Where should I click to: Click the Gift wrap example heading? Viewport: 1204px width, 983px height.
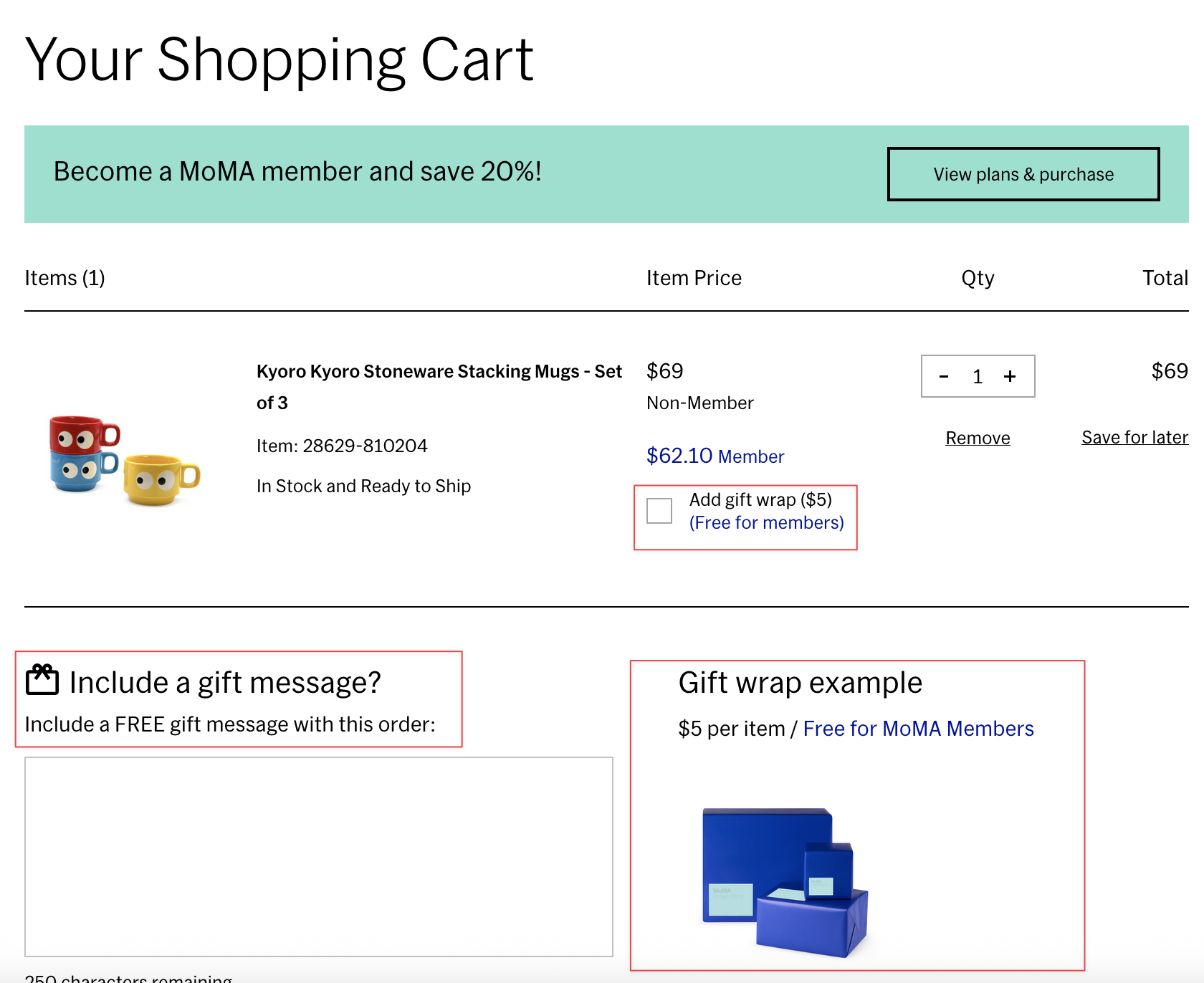click(x=800, y=683)
